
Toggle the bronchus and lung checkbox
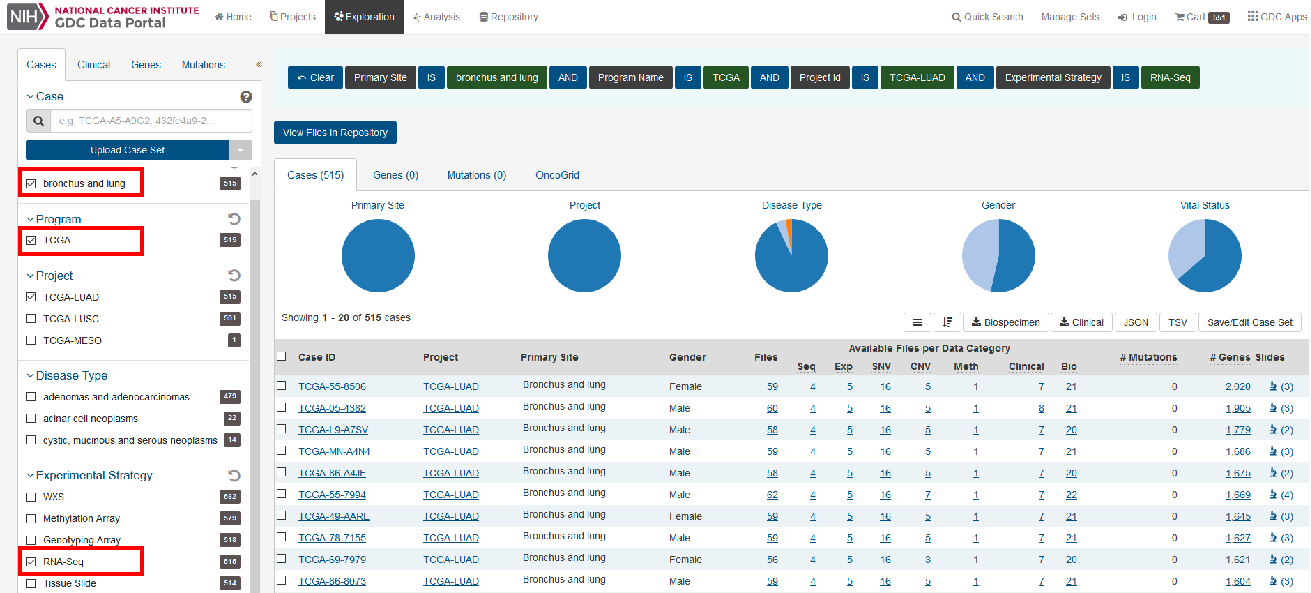pyautogui.click(x=31, y=184)
